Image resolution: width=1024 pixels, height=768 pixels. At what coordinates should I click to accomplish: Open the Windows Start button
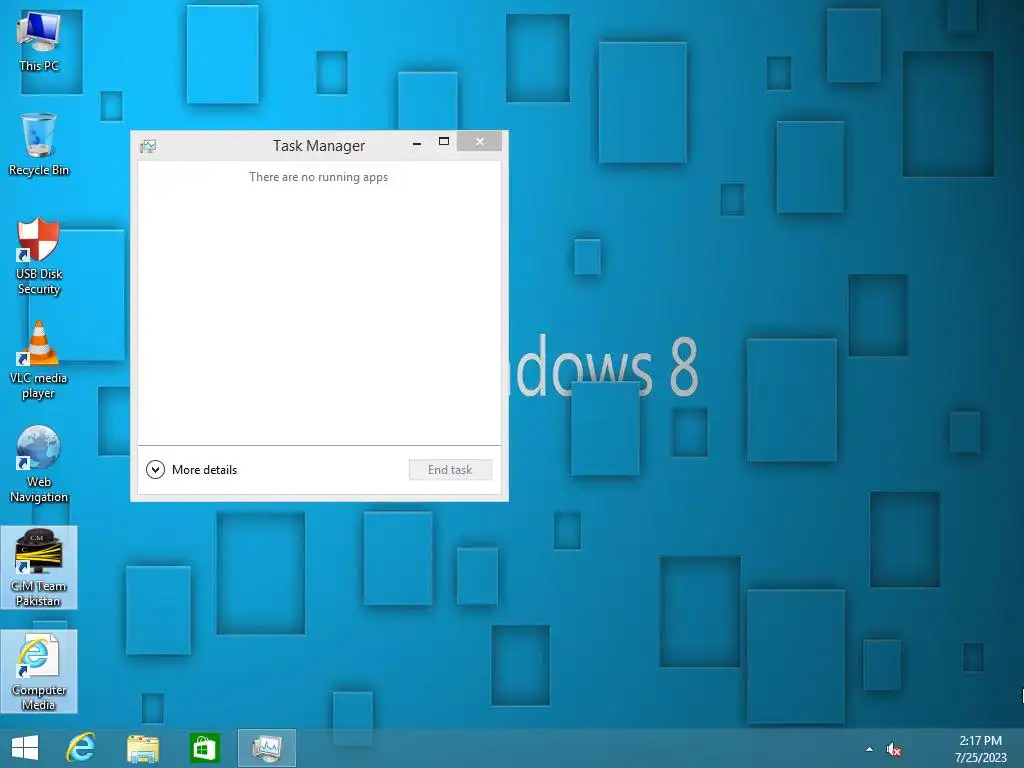(25, 748)
